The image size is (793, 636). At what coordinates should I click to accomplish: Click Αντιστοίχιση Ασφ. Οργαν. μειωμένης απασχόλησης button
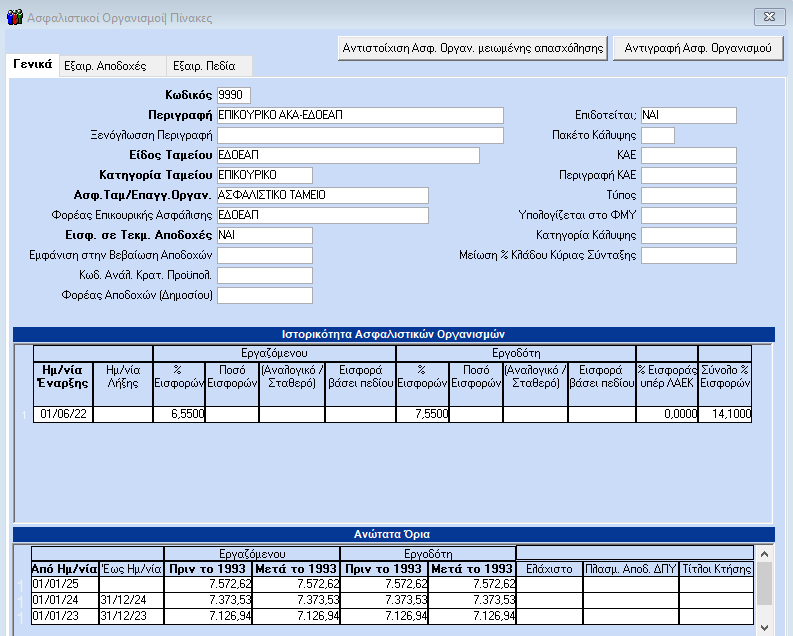(474, 47)
